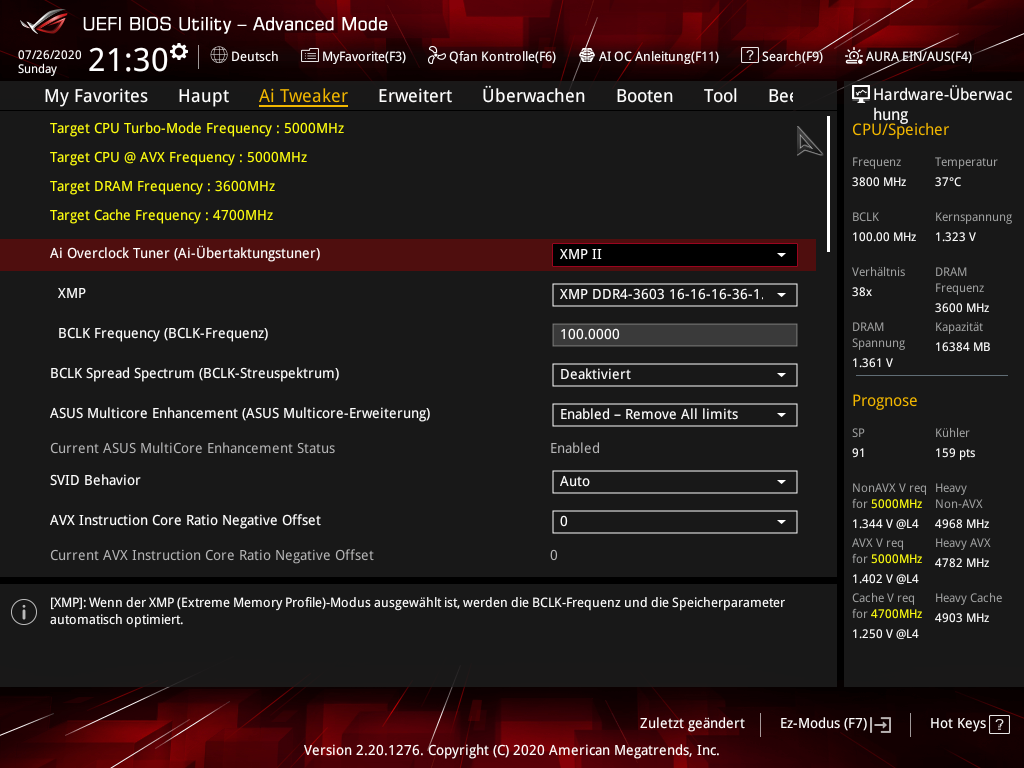The height and width of the screenshot is (768, 1024).
Task: Click Target DRAM Frequency : 3600MHz
Action: (x=163, y=186)
